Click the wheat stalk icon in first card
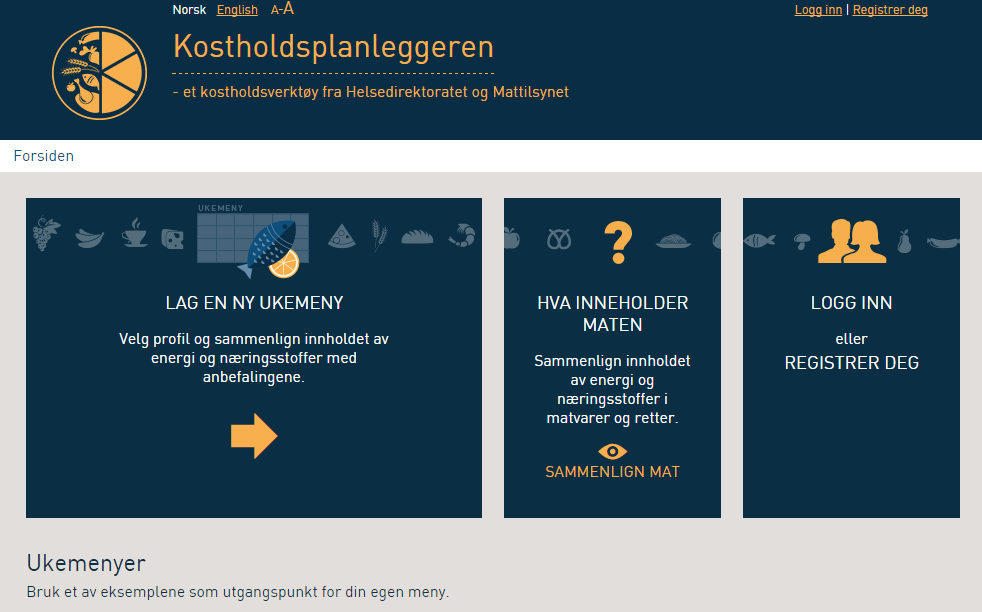This screenshot has height=612, width=982. click(x=379, y=236)
